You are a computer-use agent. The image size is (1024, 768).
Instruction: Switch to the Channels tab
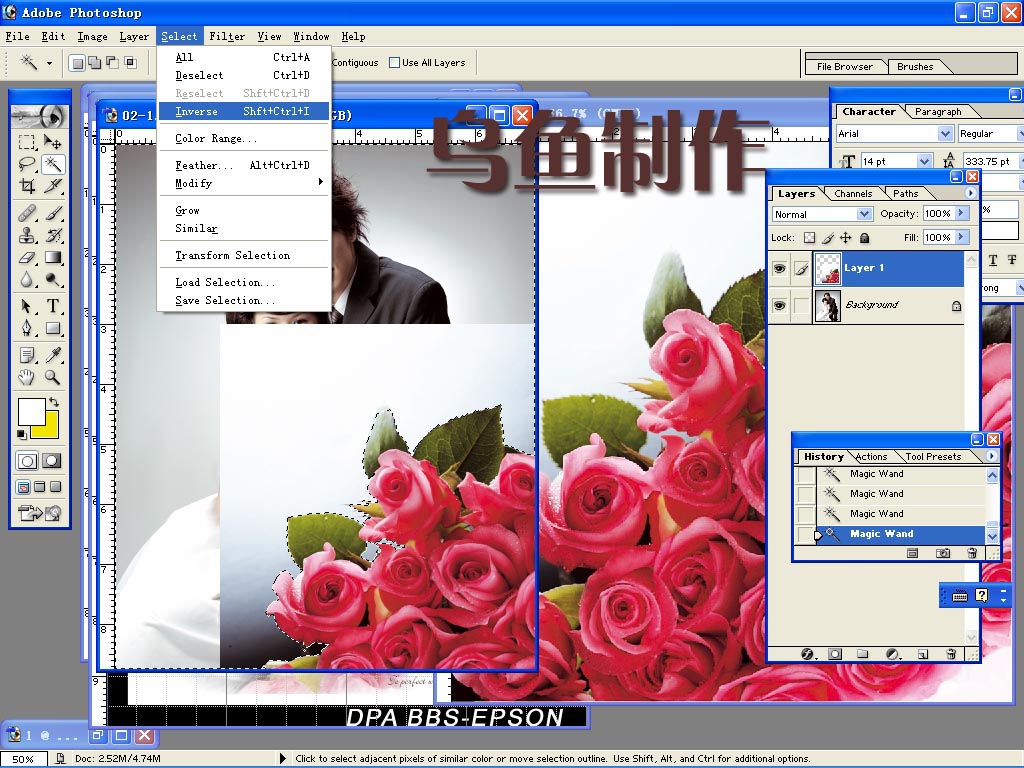[853, 194]
